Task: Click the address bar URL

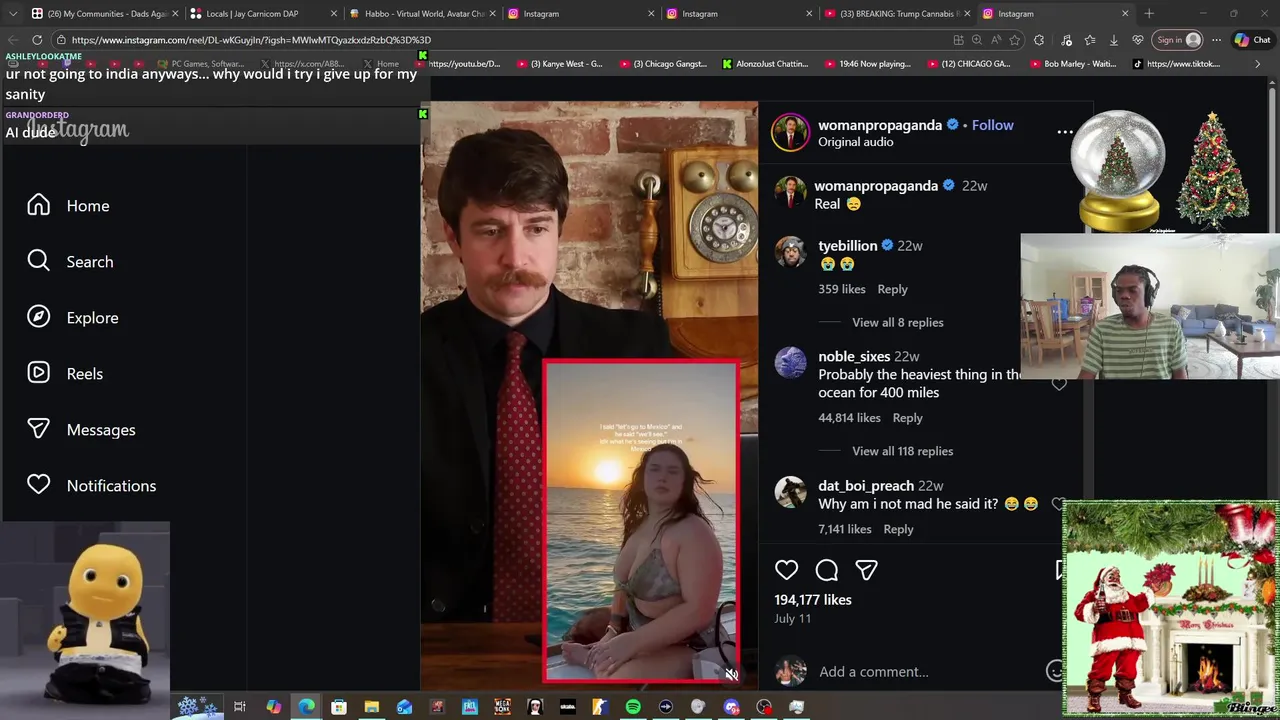Action: coord(500,40)
